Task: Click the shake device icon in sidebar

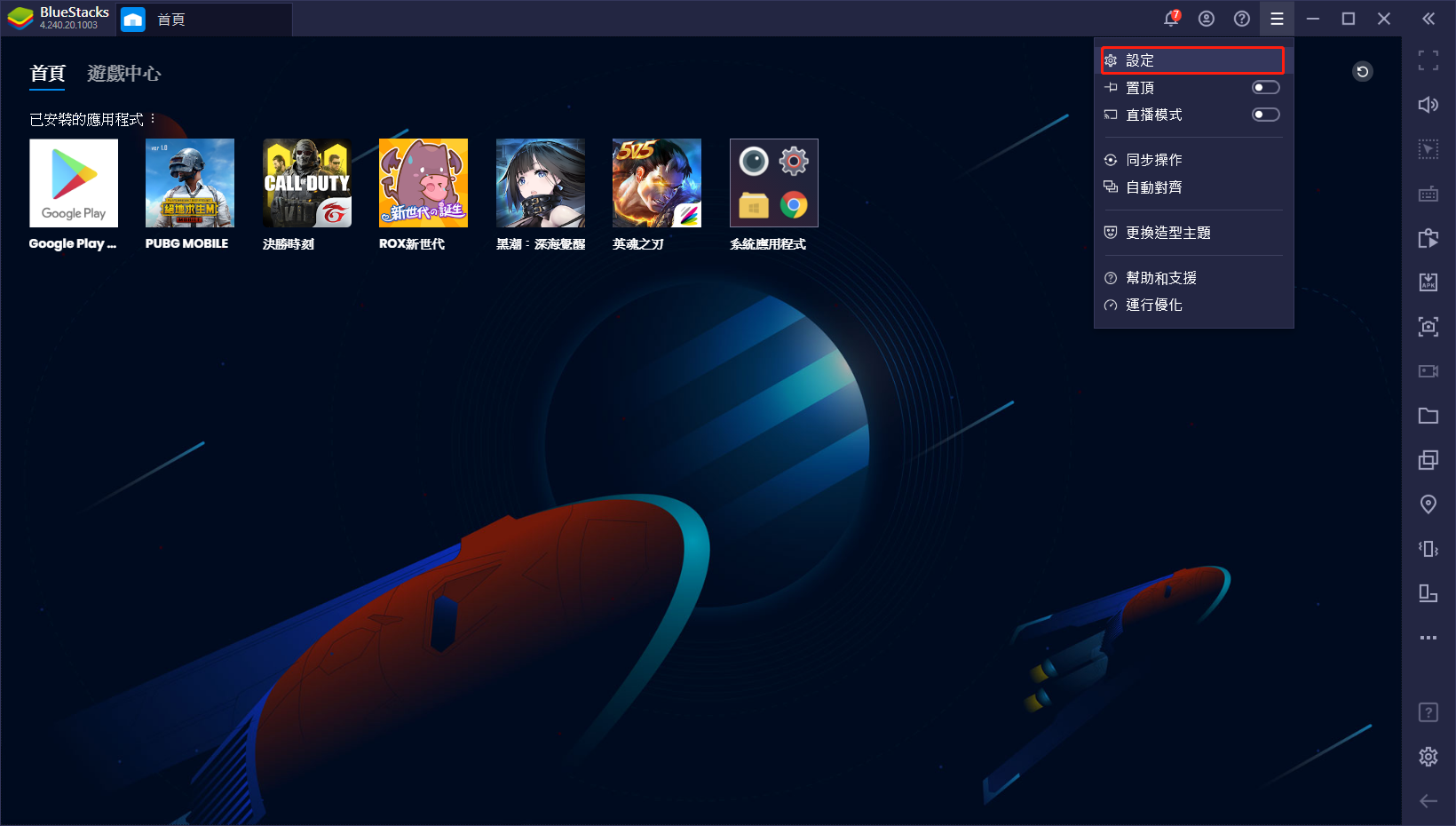Action: (x=1428, y=549)
